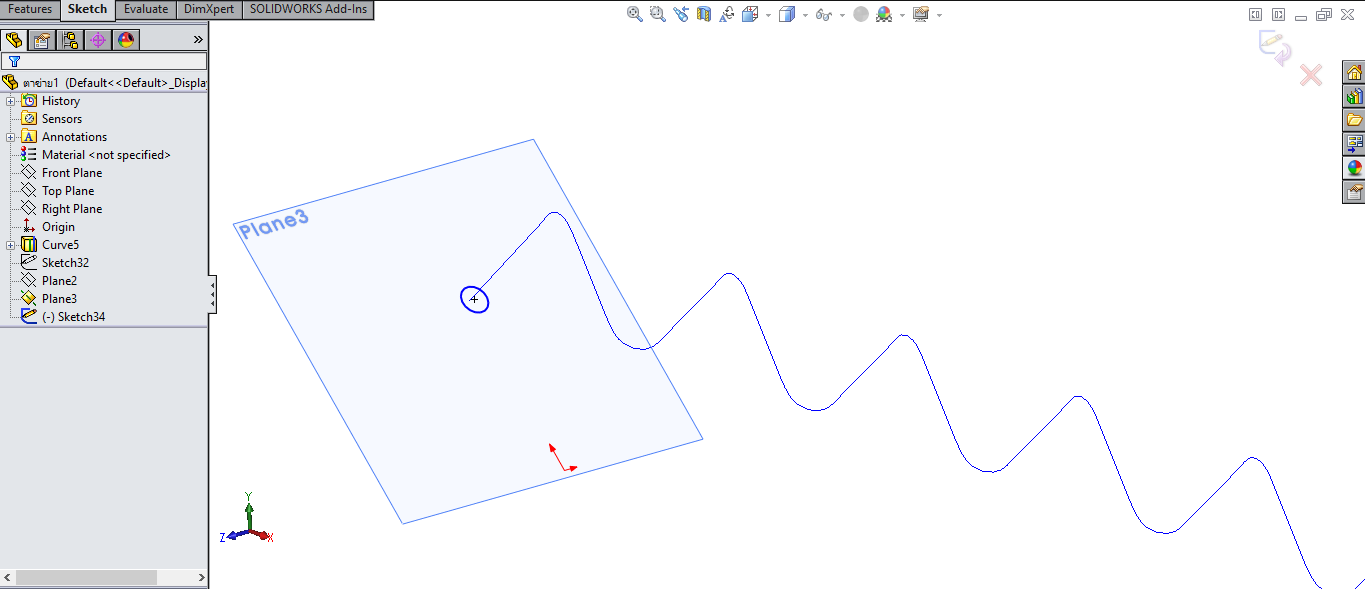Click the Hide/Show Items glasses icon
Screen dimensions: 1365x589
click(x=823, y=14)
